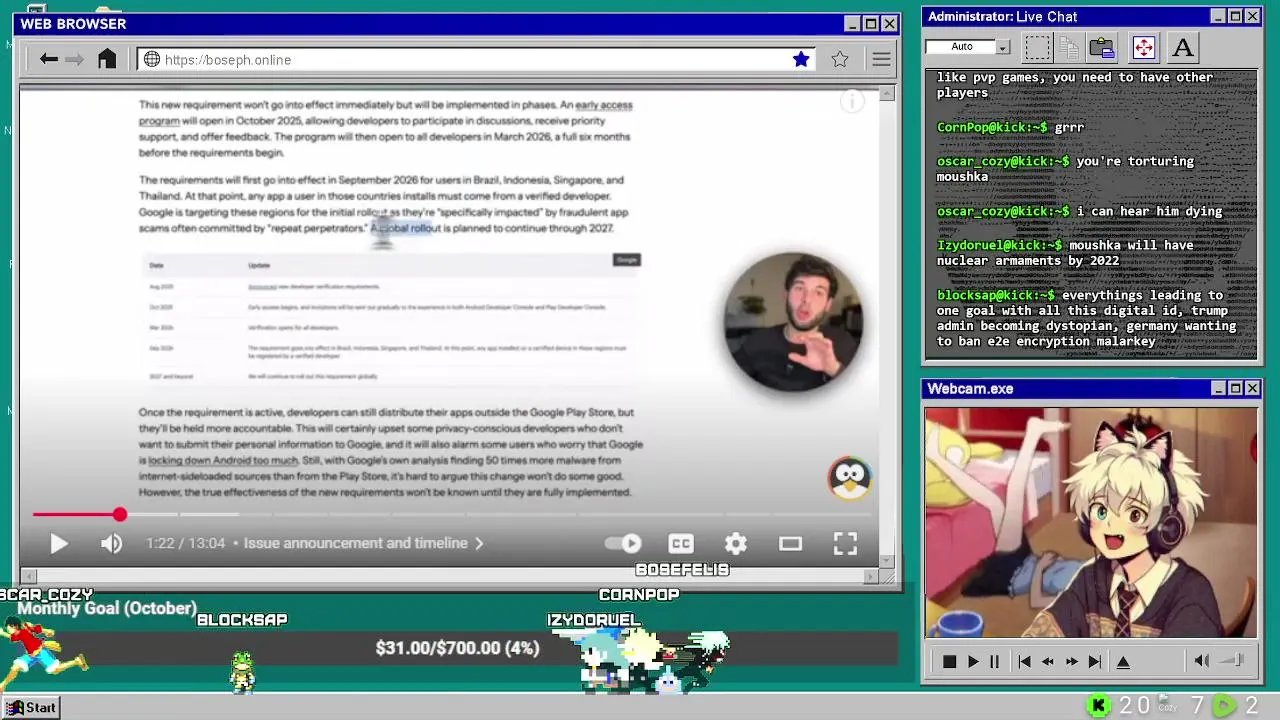This screenshot has height=720, width=1280.
Task: Click the filled blue bookmark star
Action: [x=801, y=59]
